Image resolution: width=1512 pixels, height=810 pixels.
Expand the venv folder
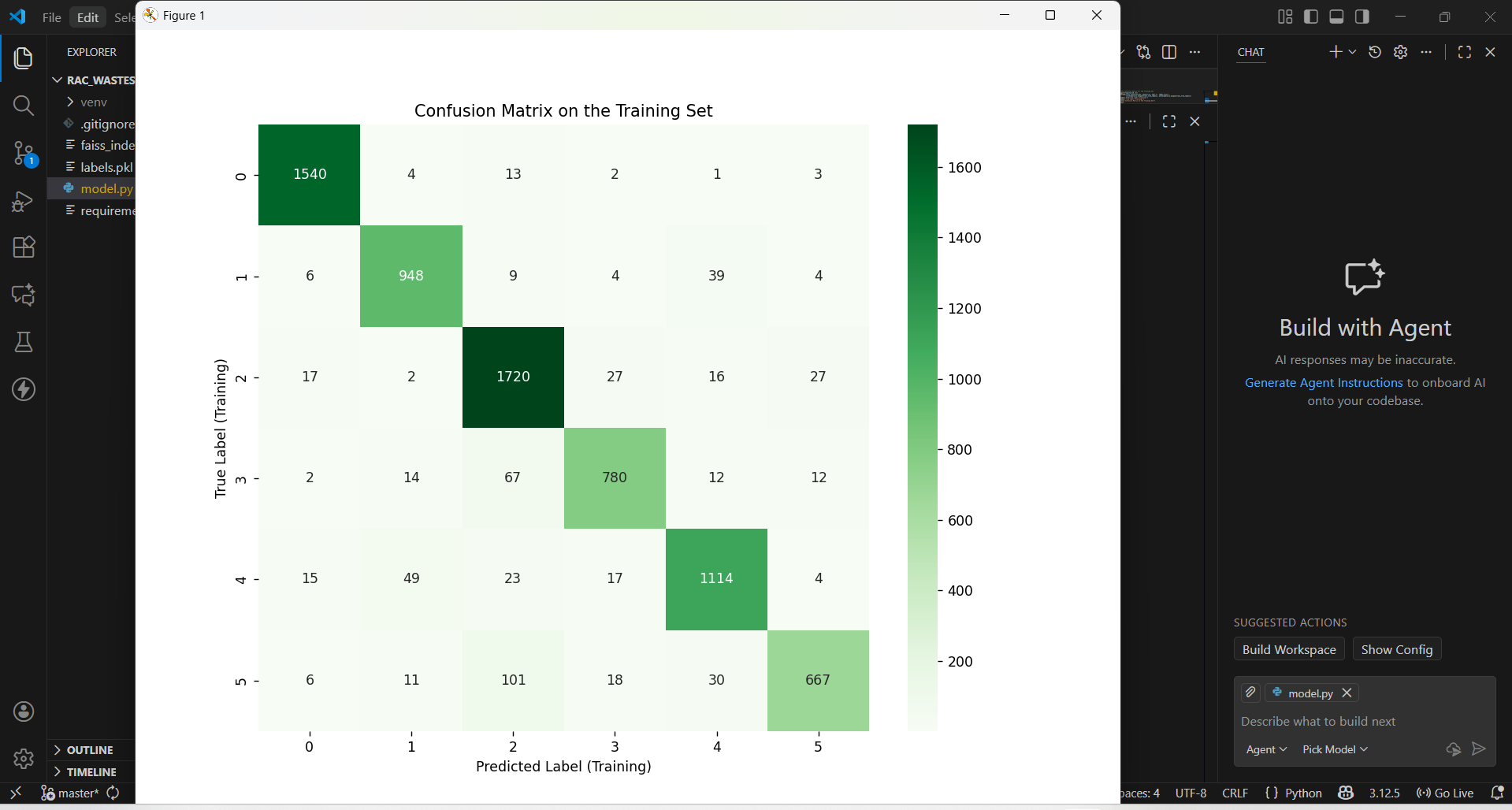tap(91, 102)
